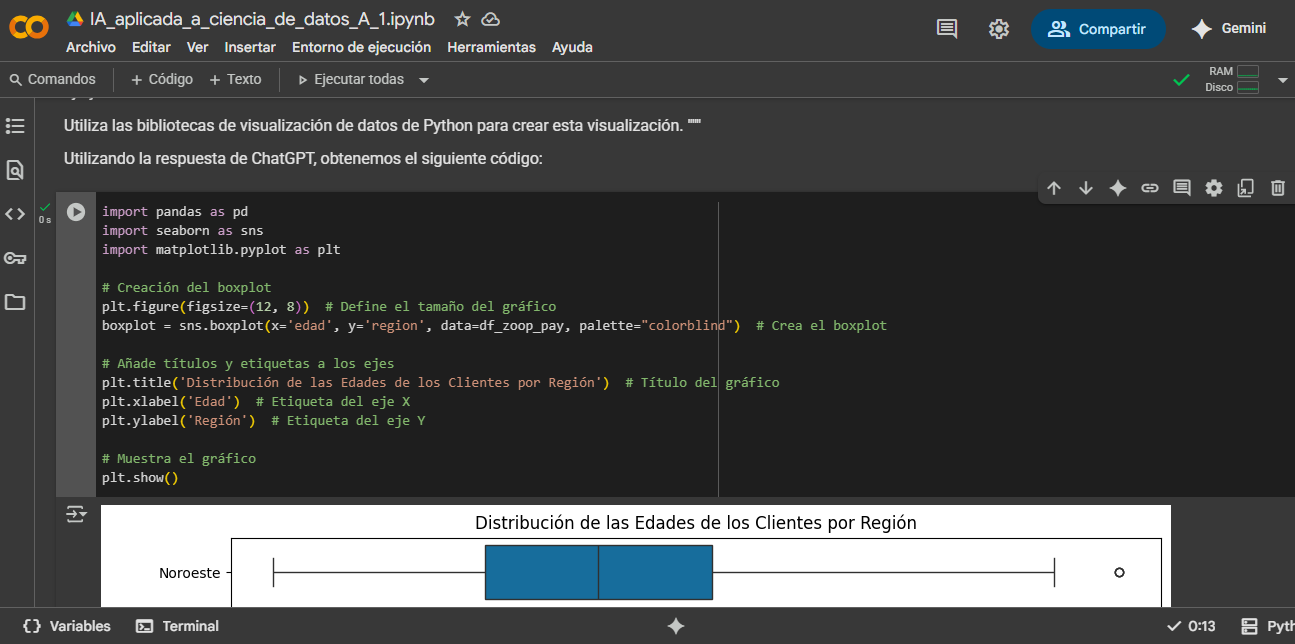1295x644 pixels.
Task: Open the cell editor settings gear
Action: [x=1214, y=188]
